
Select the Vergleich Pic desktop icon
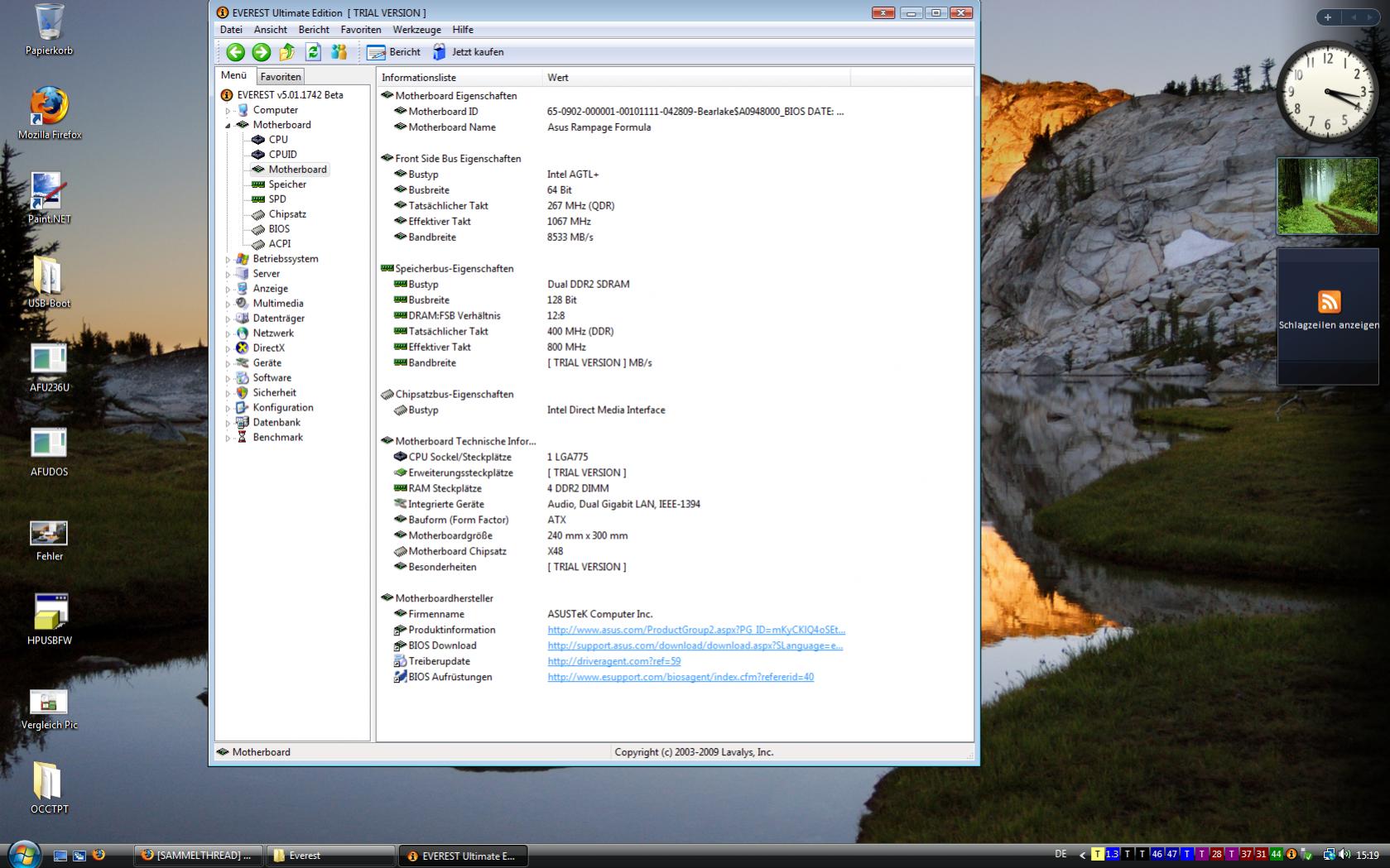49,709
